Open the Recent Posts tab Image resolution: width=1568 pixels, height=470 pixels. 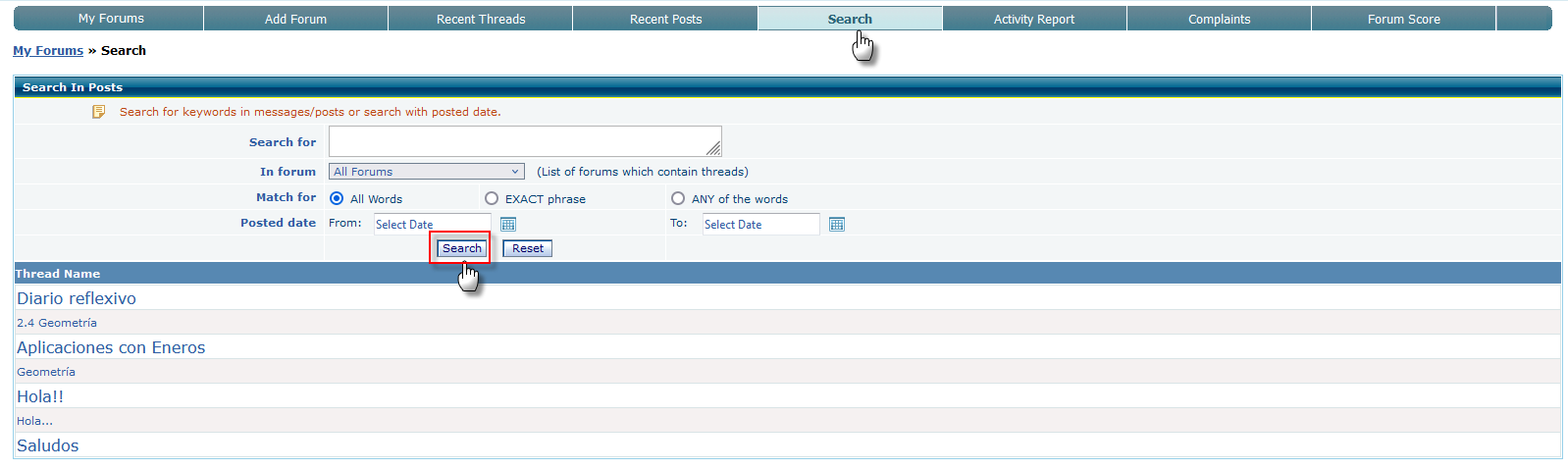click(x=665, y=19)
